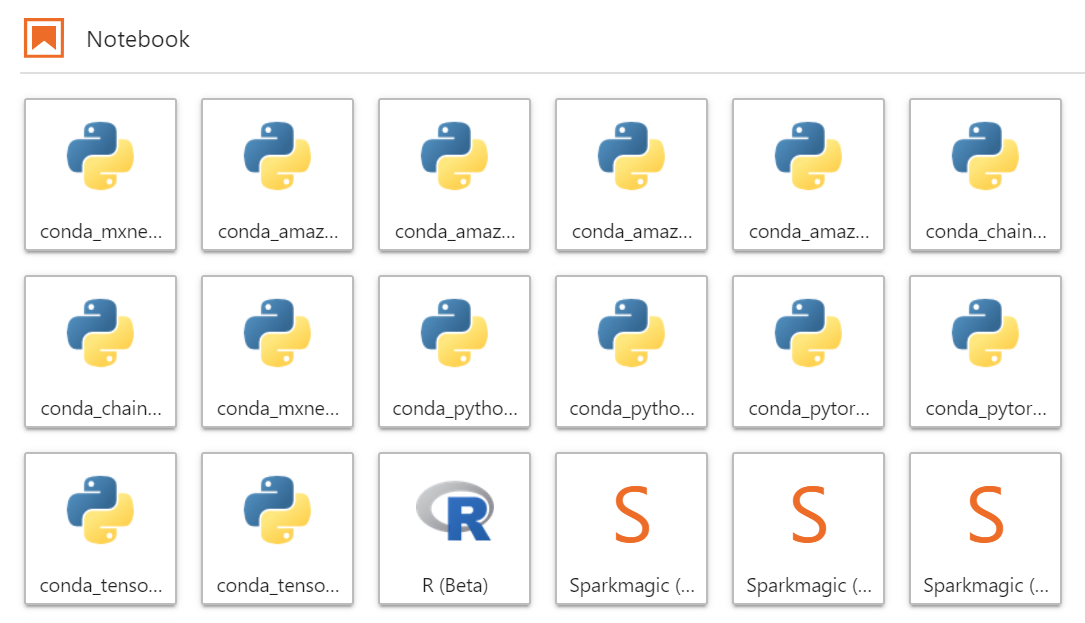Open the second conda_pytor... kernel card

(x=986, y=352)
